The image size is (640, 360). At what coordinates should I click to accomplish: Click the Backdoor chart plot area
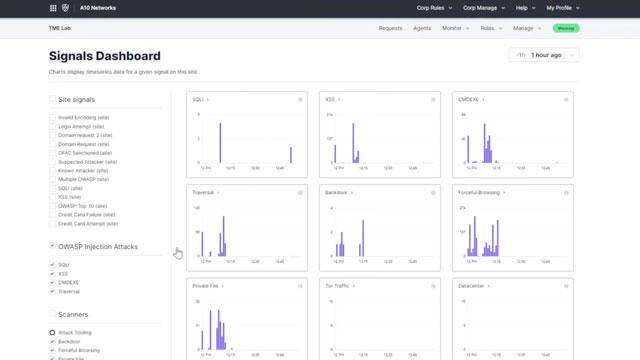(384, 232)
